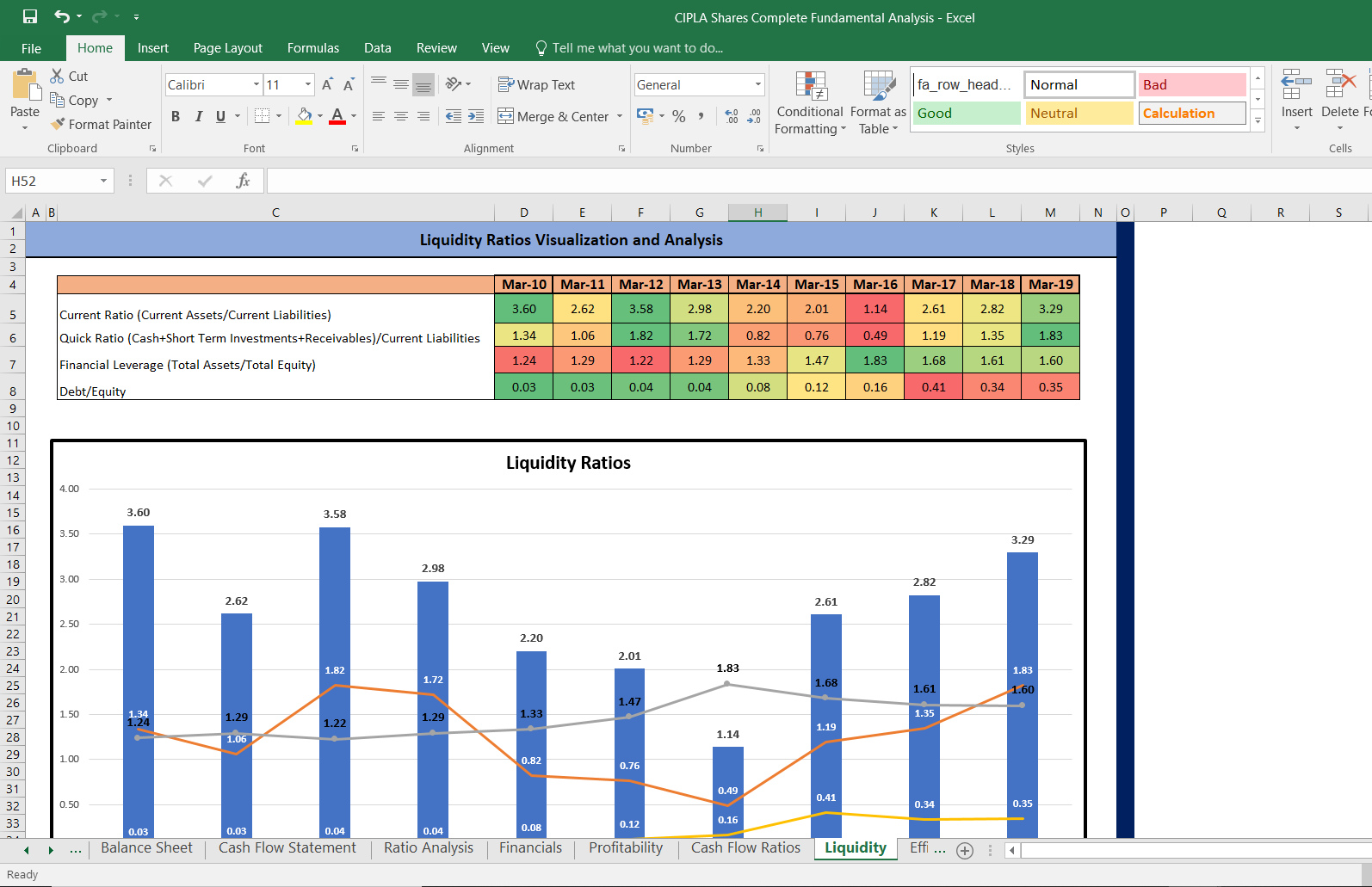Decrease font size with the small A icon
The width and height of the screenshot is (1372, 887).
[x=349, y=84]
